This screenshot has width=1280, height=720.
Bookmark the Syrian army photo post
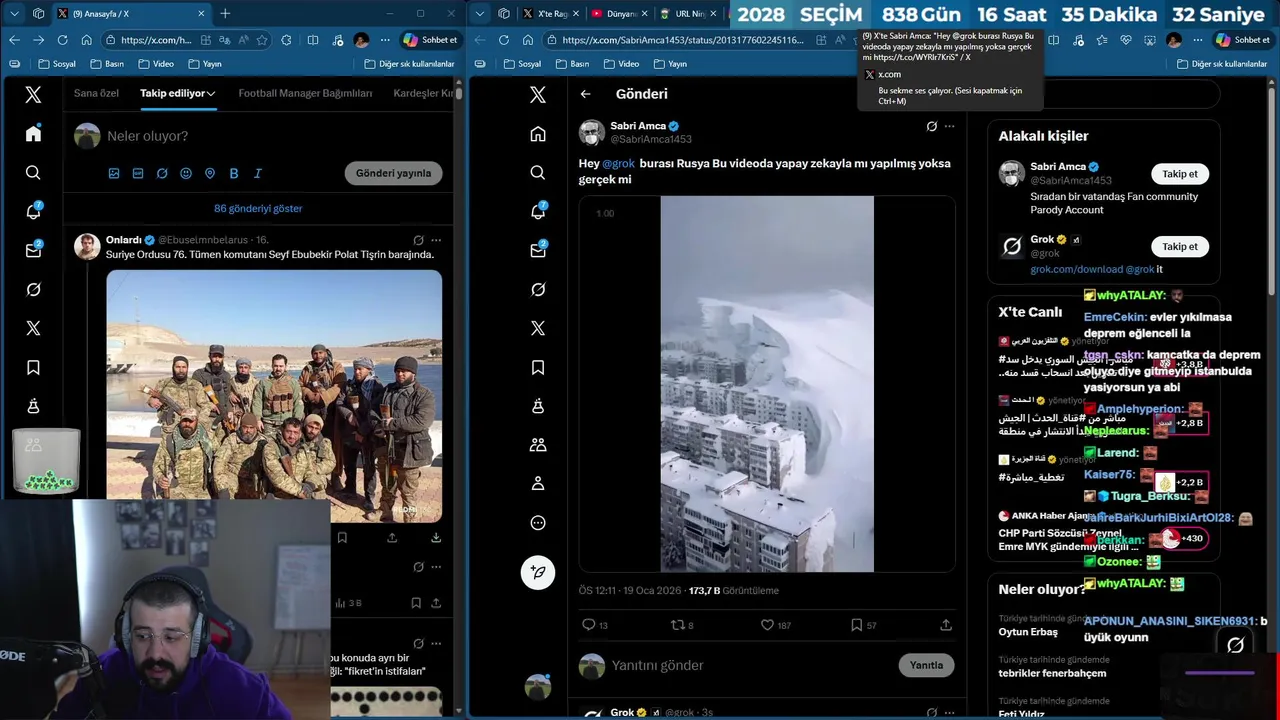pos(342,537)
